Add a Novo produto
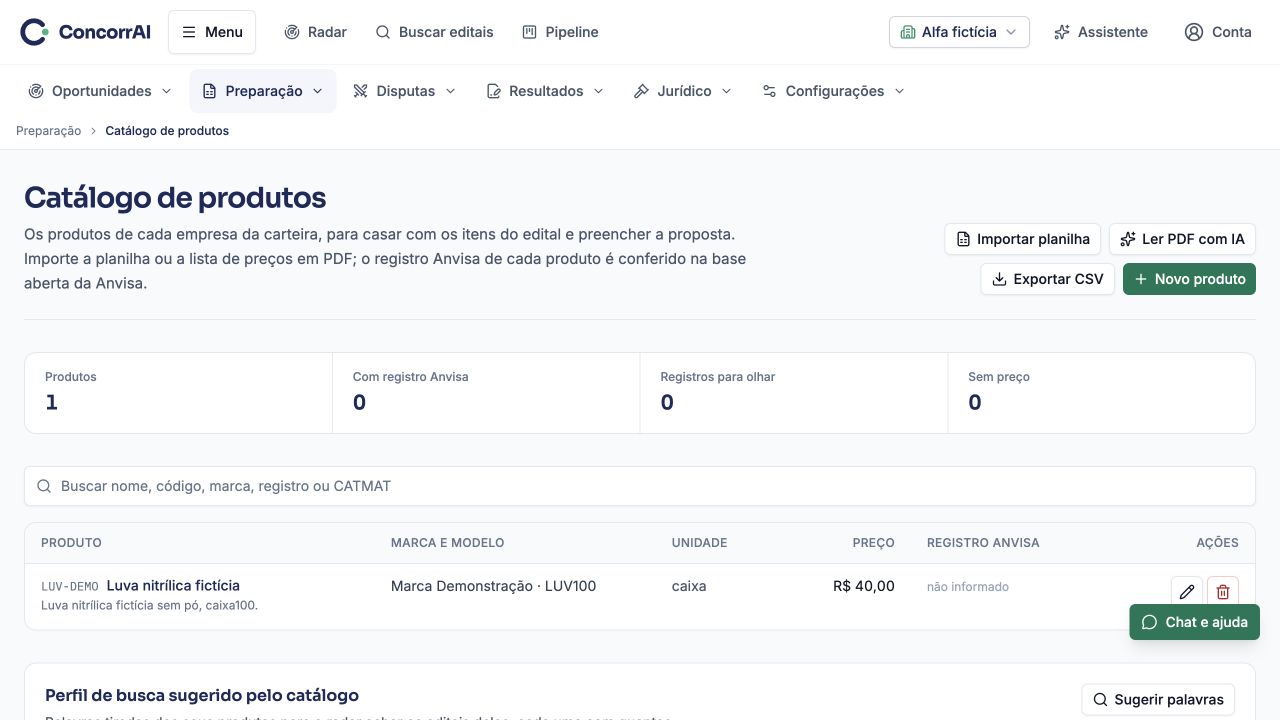 point(1189,279)
